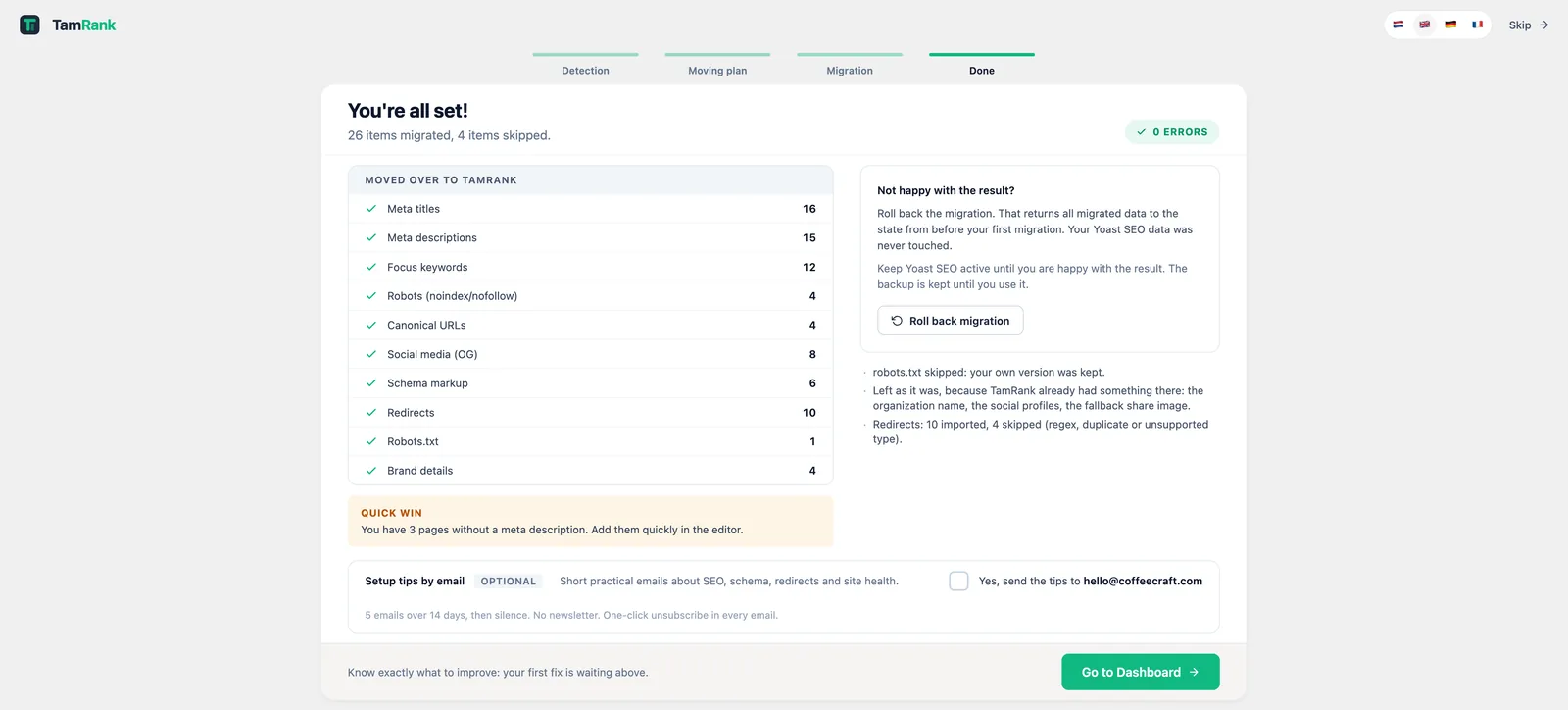Pick the French flag language
This screenshot has width=1568, height=710.
coord(1478,25)
